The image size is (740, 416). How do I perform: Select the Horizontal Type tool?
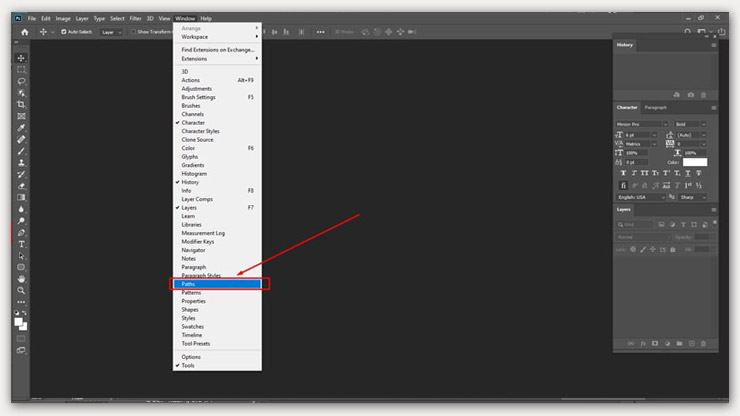tap(21, 244)
